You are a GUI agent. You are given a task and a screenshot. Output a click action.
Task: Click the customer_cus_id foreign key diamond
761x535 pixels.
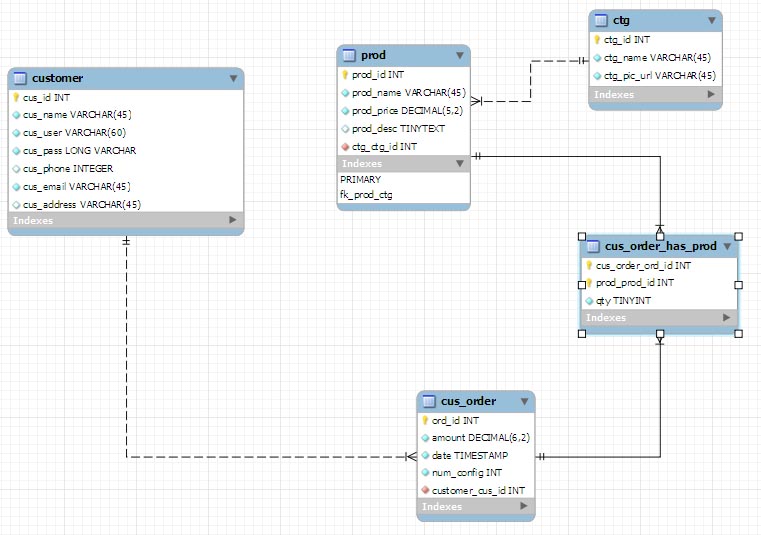tap(425, 490)
